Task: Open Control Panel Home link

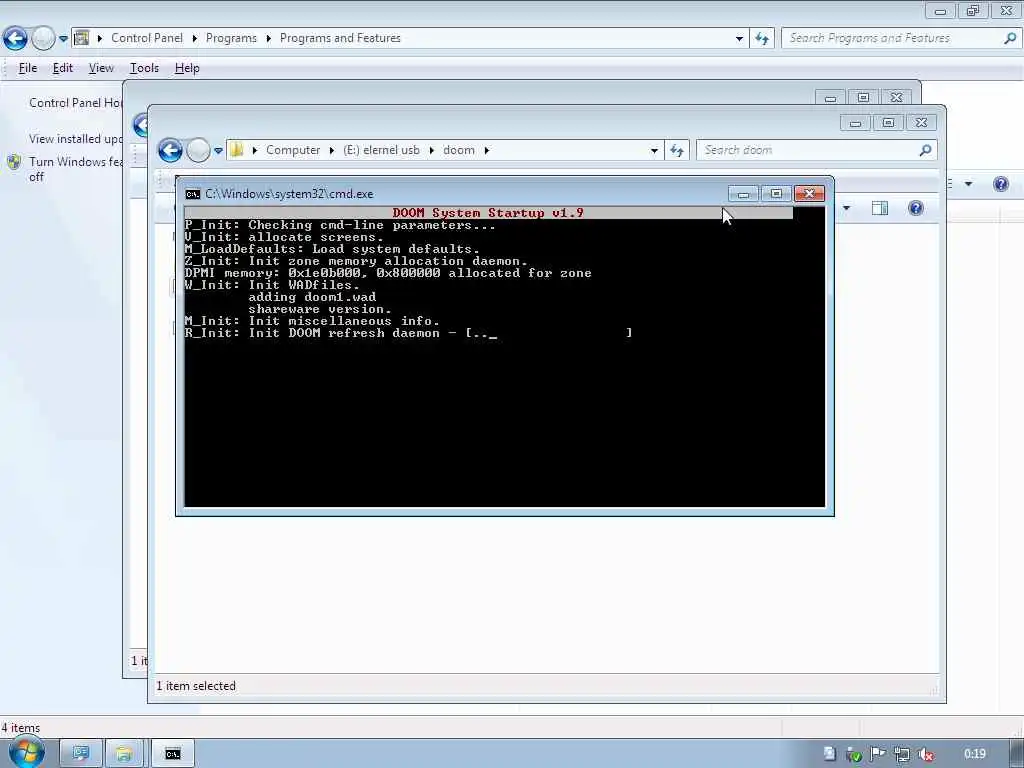Action: coord(76,103)
